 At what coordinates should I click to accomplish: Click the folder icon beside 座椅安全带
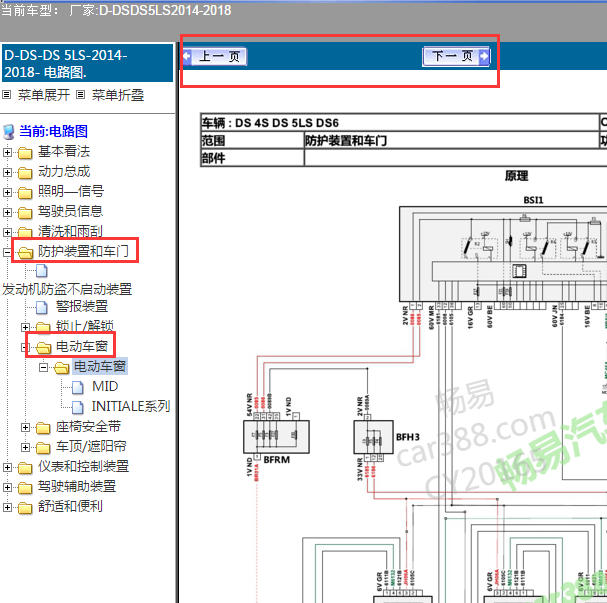coord(43,428)
